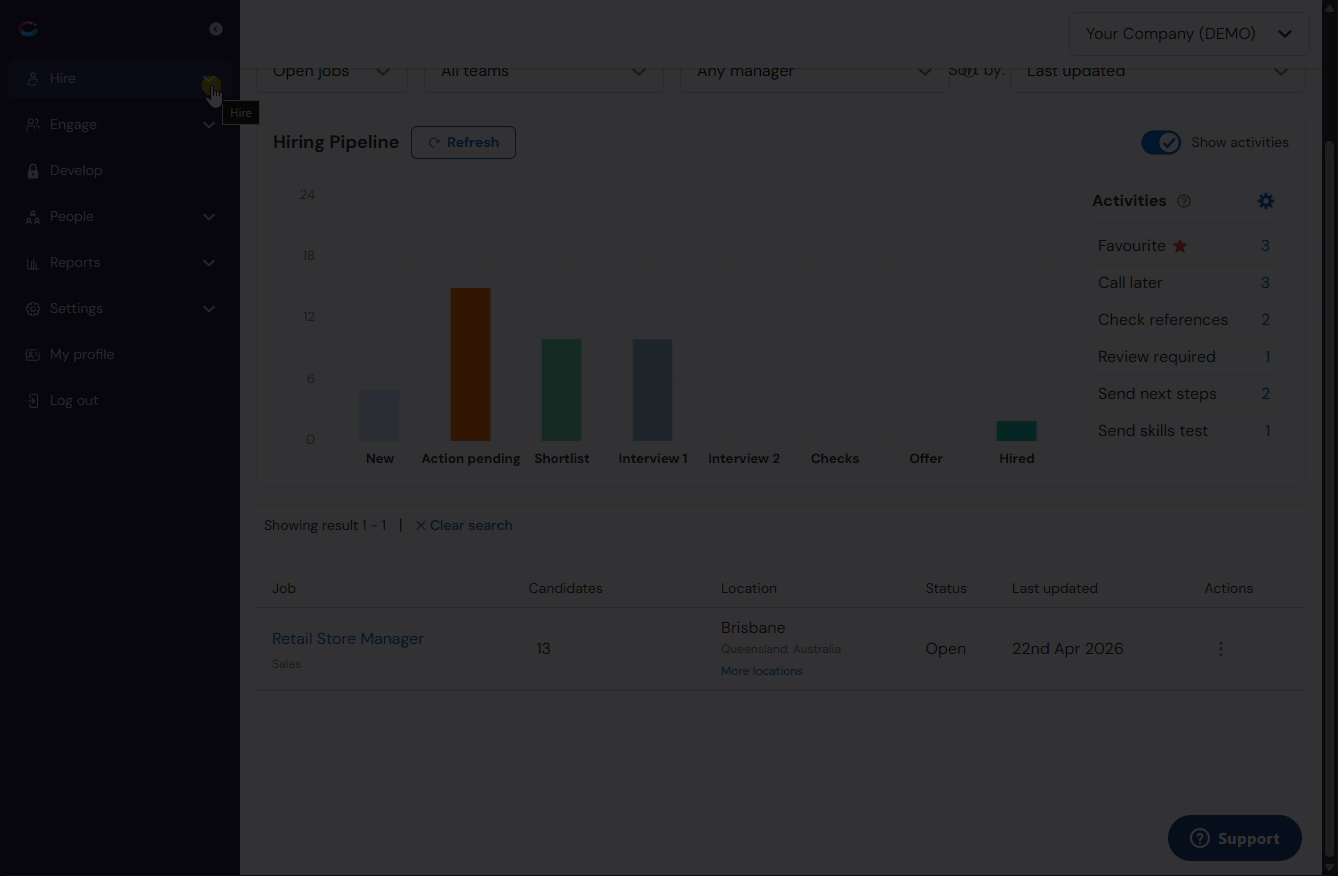Viewport: 1338px width, 876px height.
Task: Click the Call later activity count
Action: click(1265, 283)
